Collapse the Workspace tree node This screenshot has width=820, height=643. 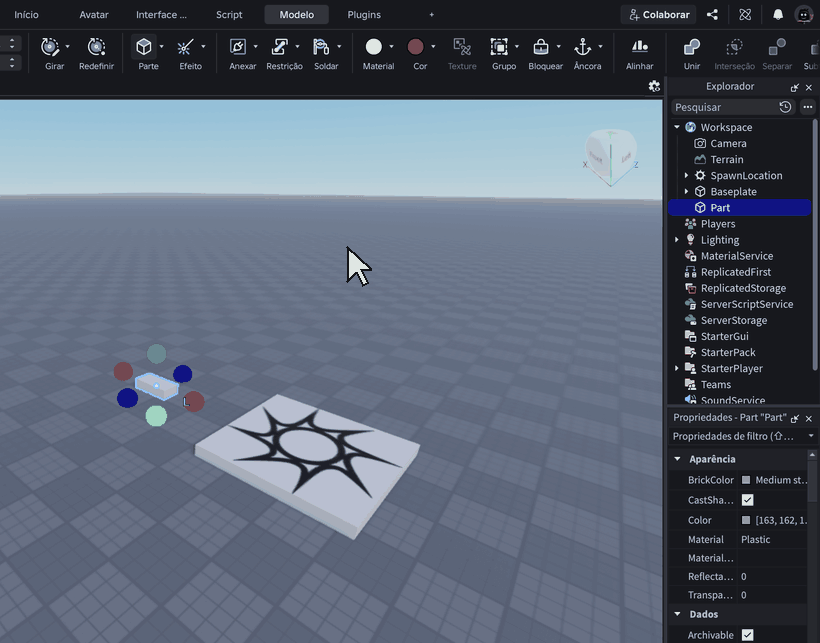677,127
